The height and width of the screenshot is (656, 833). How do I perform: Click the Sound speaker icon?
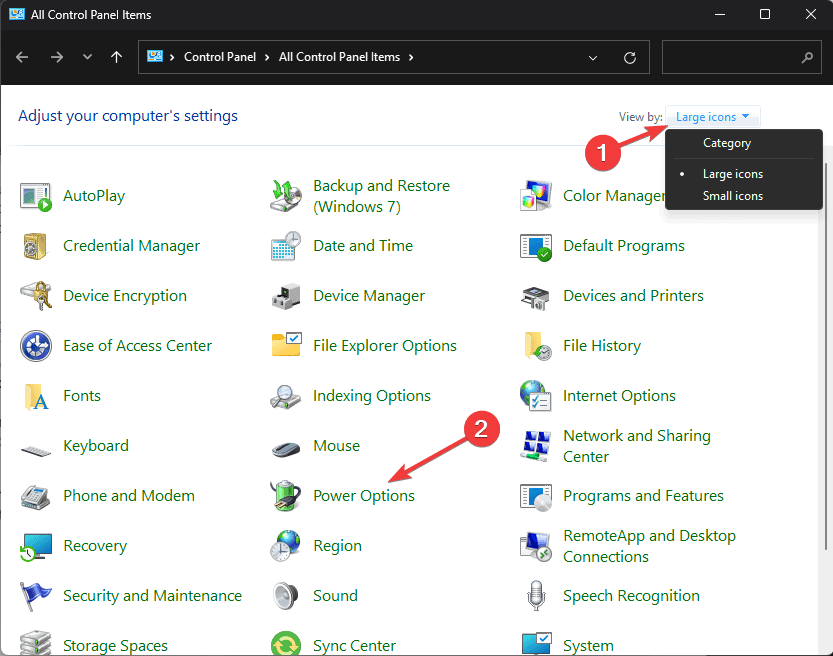286,596
